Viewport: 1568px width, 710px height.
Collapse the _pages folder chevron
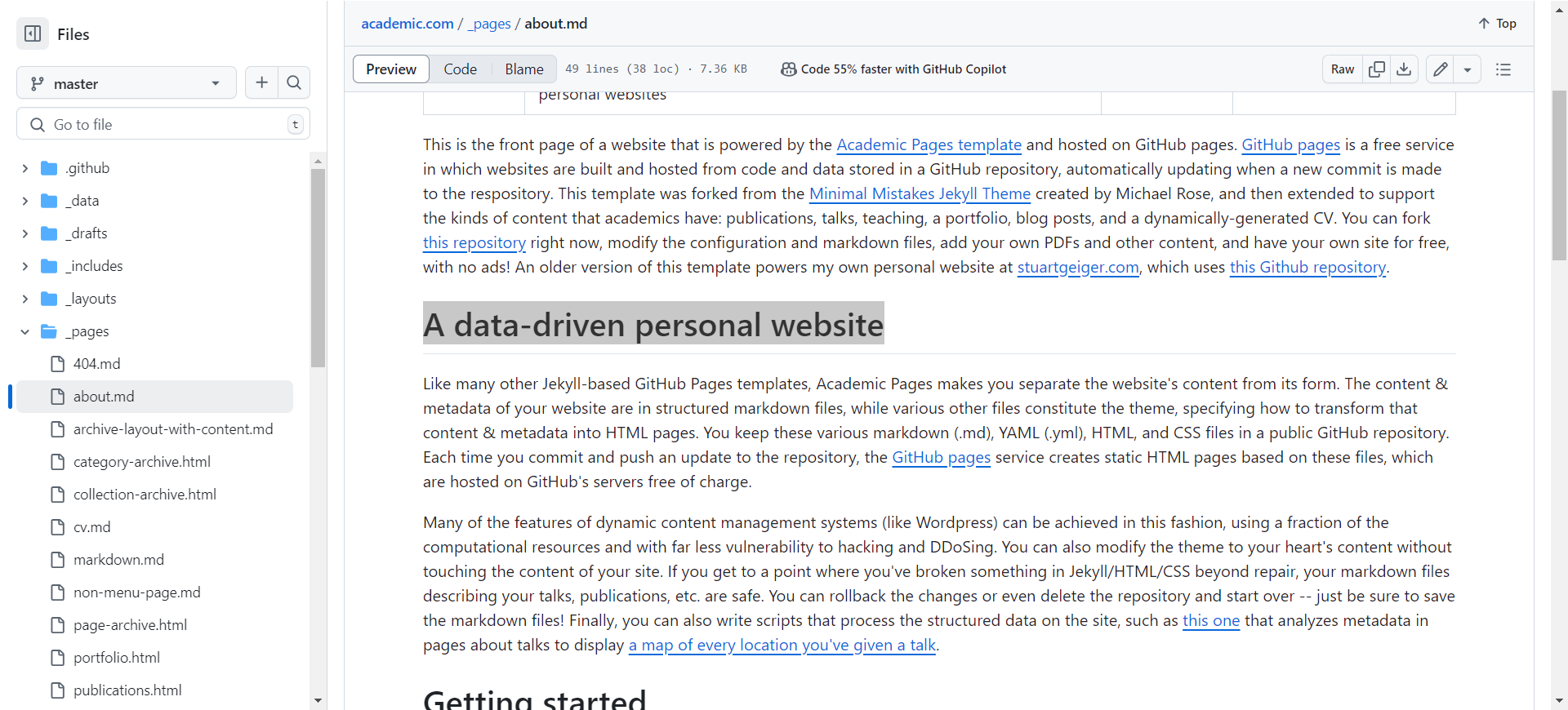coord(24,331)
